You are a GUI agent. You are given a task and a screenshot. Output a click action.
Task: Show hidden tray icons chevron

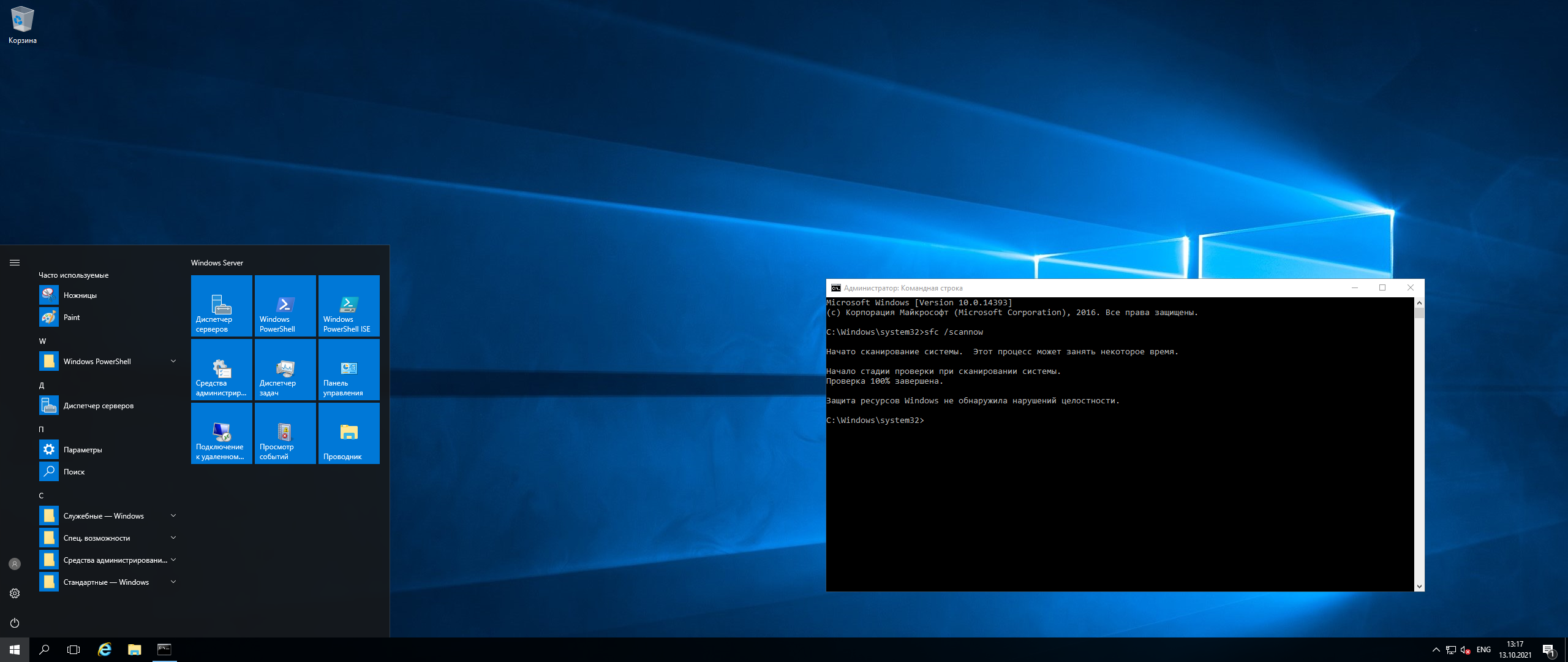(1436, 650)
